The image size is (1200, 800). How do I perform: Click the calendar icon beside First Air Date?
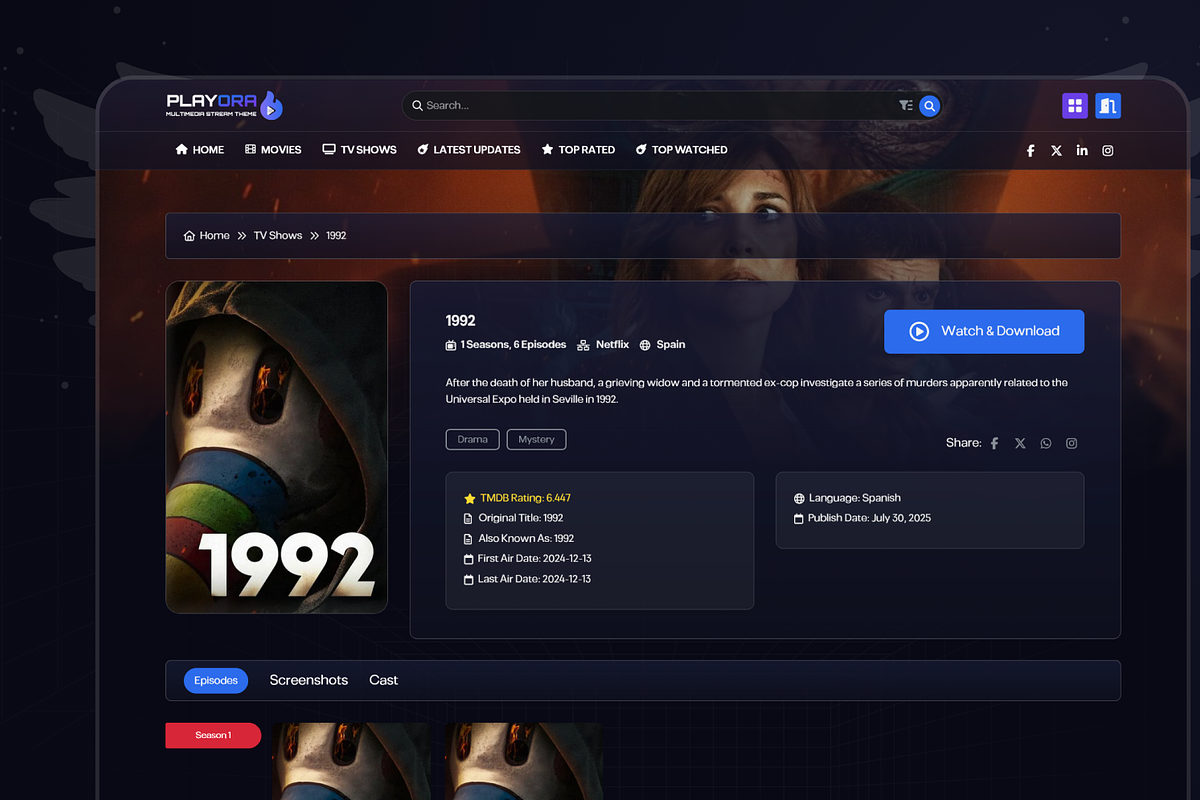469,559
